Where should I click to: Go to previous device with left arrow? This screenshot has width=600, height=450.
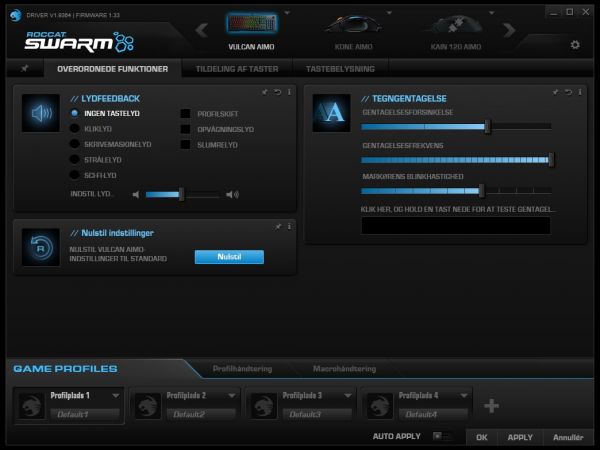[x=202, y=30]
